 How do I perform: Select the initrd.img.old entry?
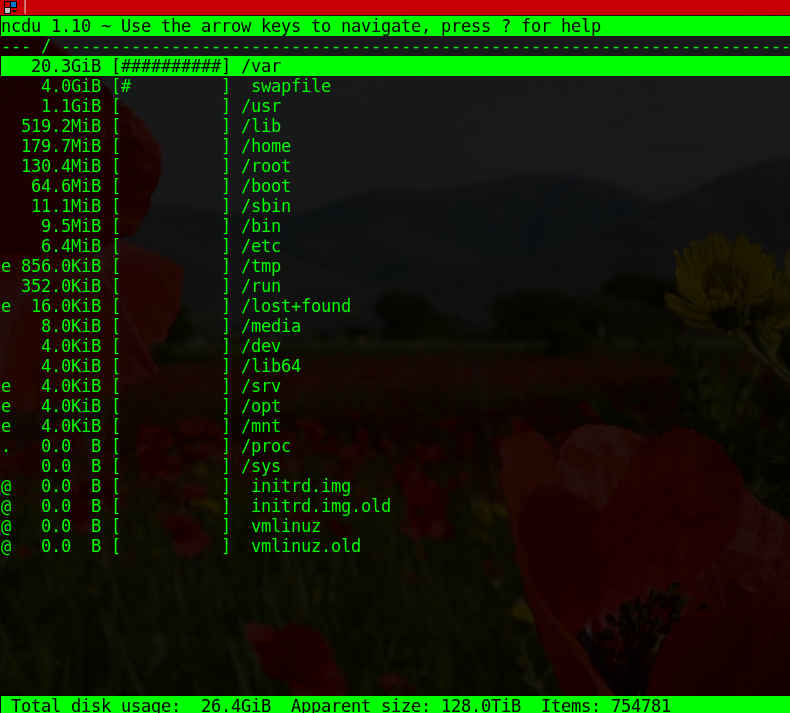(x=395, y=506)
